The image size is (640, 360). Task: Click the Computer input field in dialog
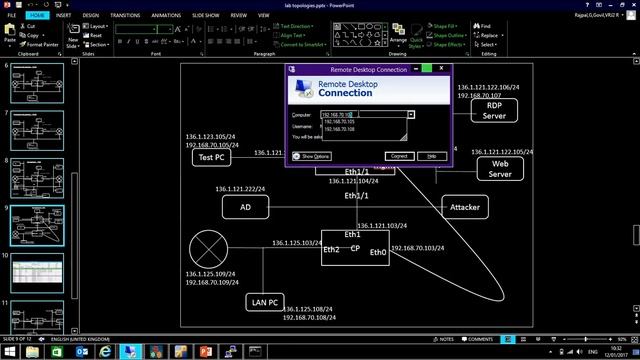[x=364, y=115]
